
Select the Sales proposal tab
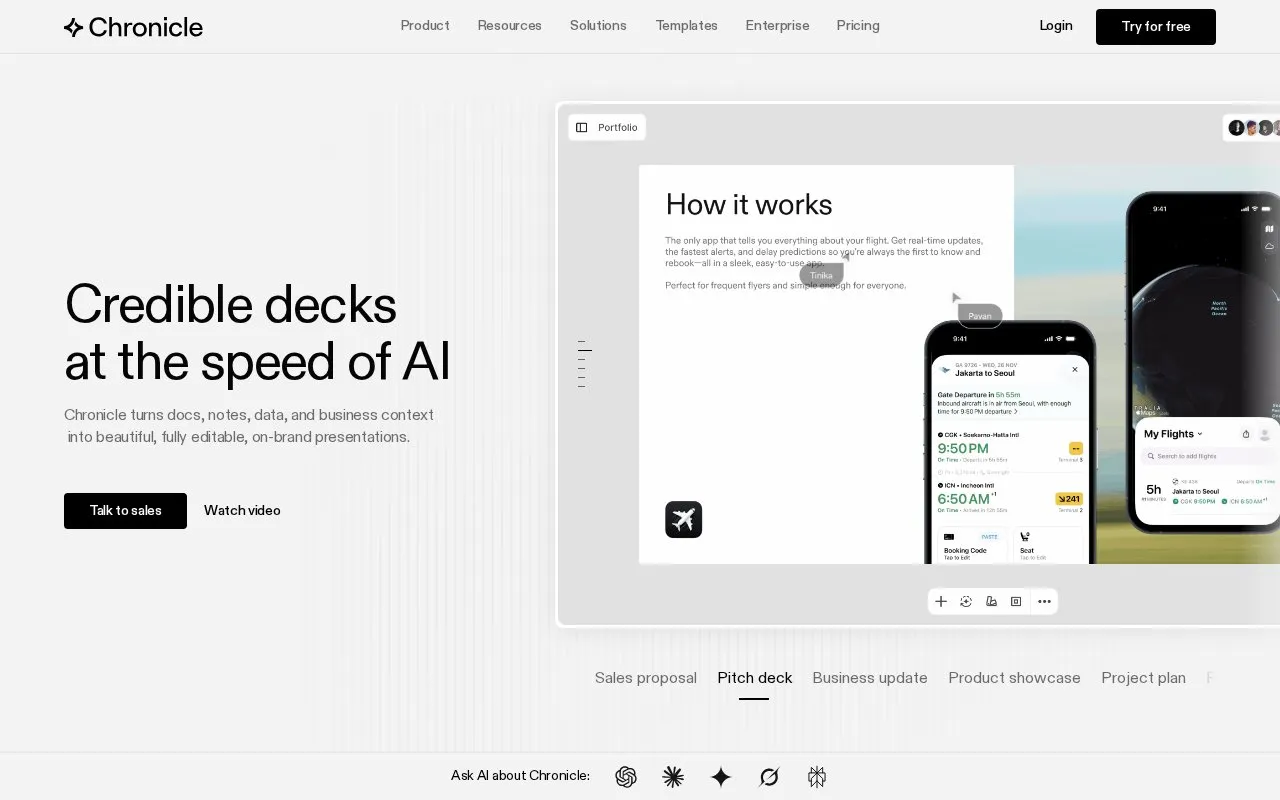pos(646,678)
